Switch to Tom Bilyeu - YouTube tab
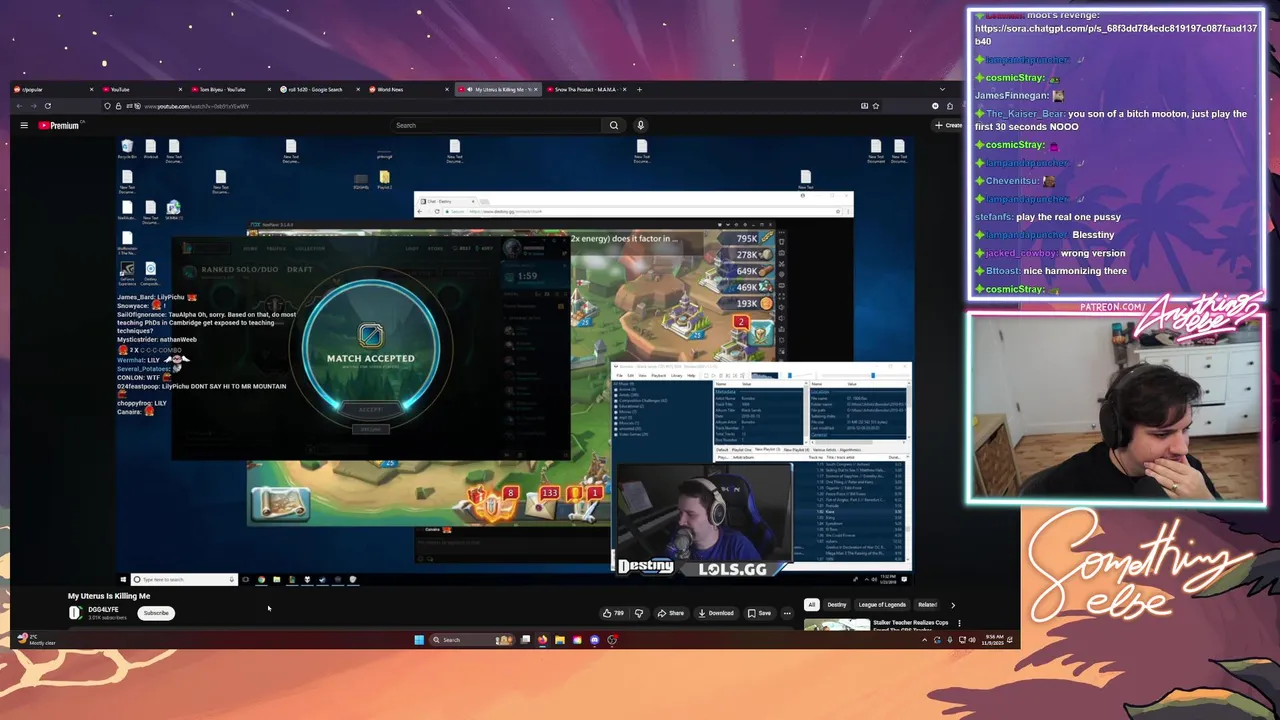 [232, 89]
